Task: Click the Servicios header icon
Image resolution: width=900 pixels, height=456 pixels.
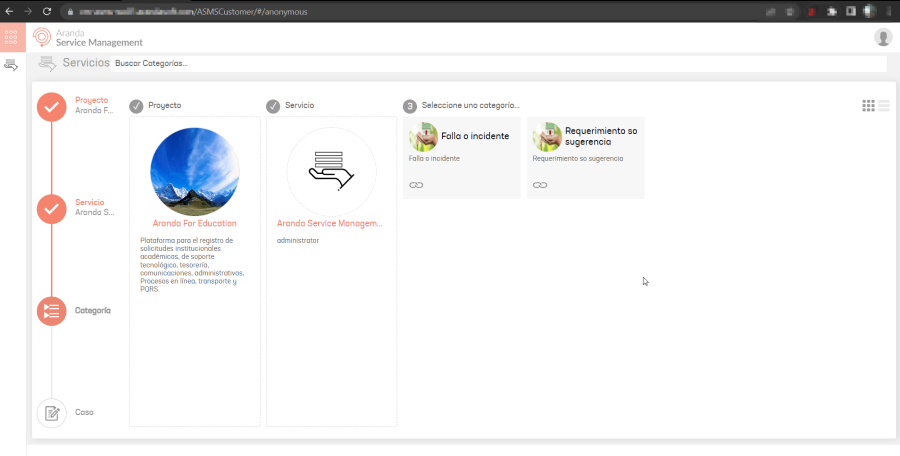Action: click(47, 64)
